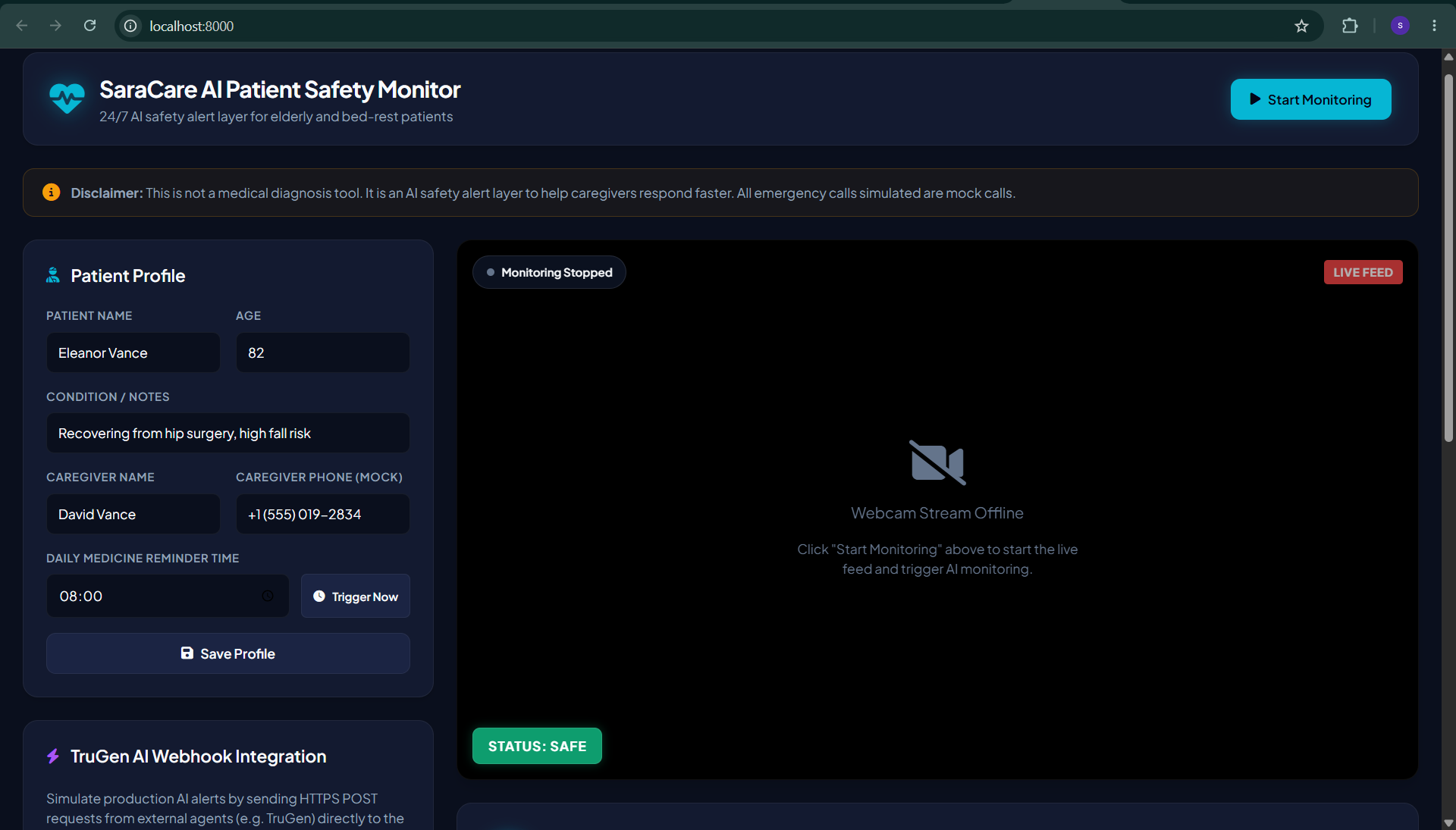Click the "TruGen AI Webhook Integration" heading
The width and height of the screenshot is (1456, 830).
tap(199, 756)
